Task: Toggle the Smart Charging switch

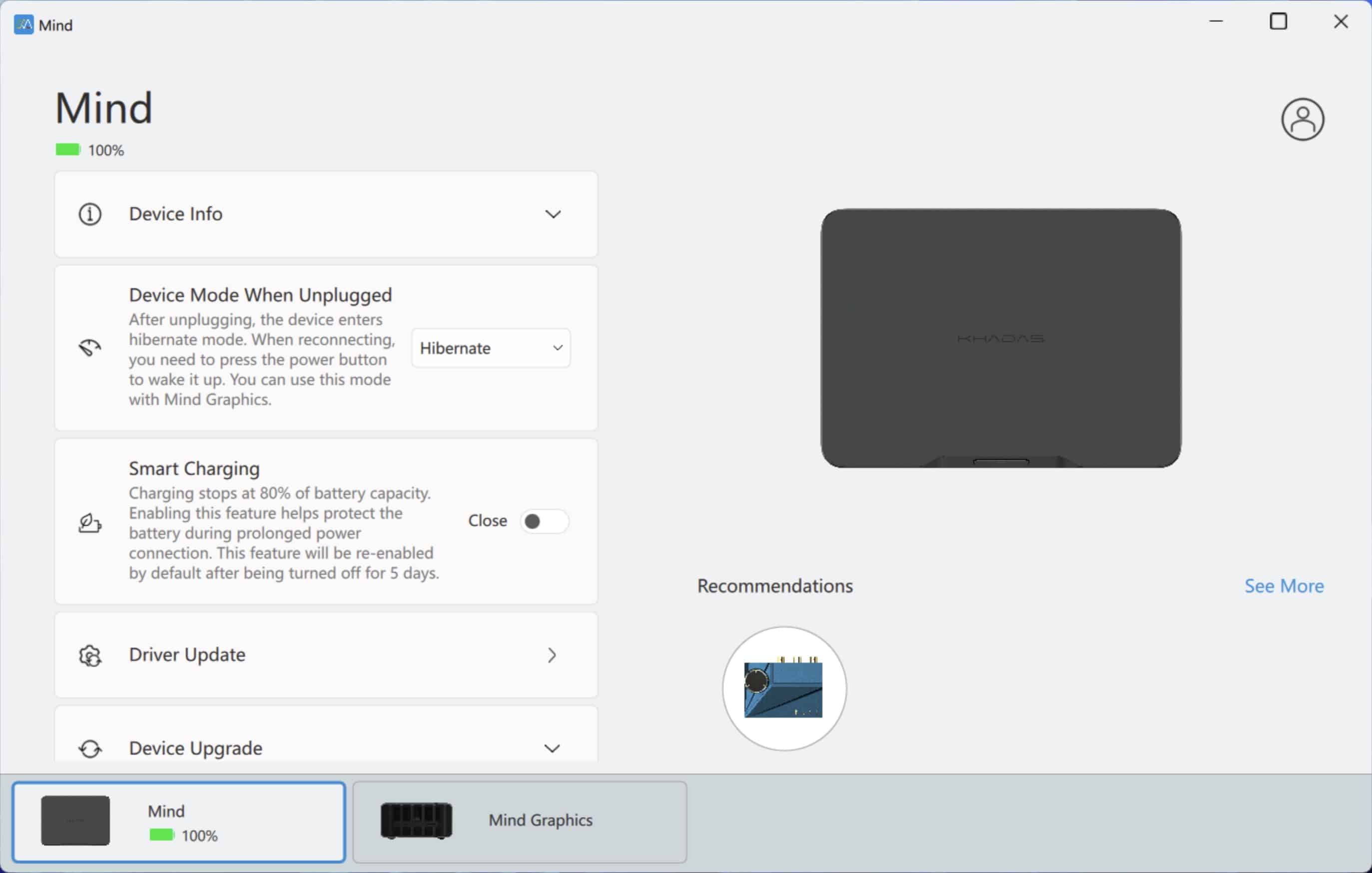Action: [x=544, y=521]
